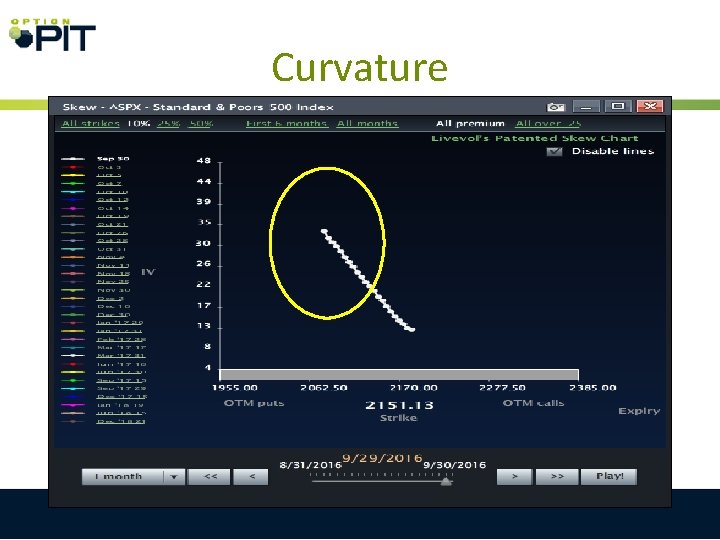Image resolution: width=720 pixels, height=540 pixels.
Task: Open the Oct 28 expiry link
Action: click(112, 241)
